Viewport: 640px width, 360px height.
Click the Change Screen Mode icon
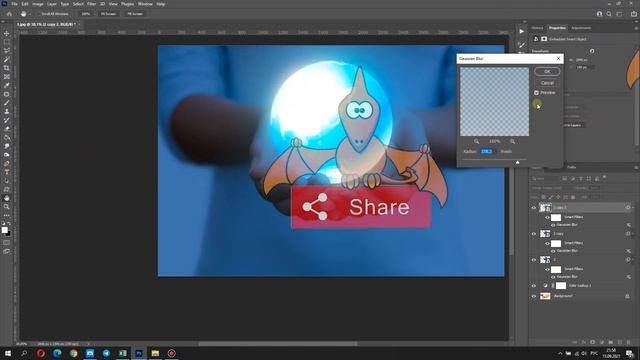click(7, 251)
